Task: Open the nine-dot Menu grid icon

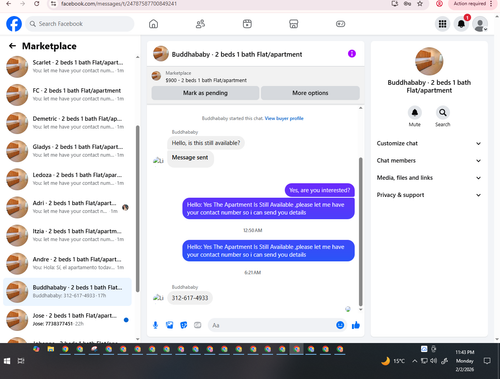Action: pos(442,24)
